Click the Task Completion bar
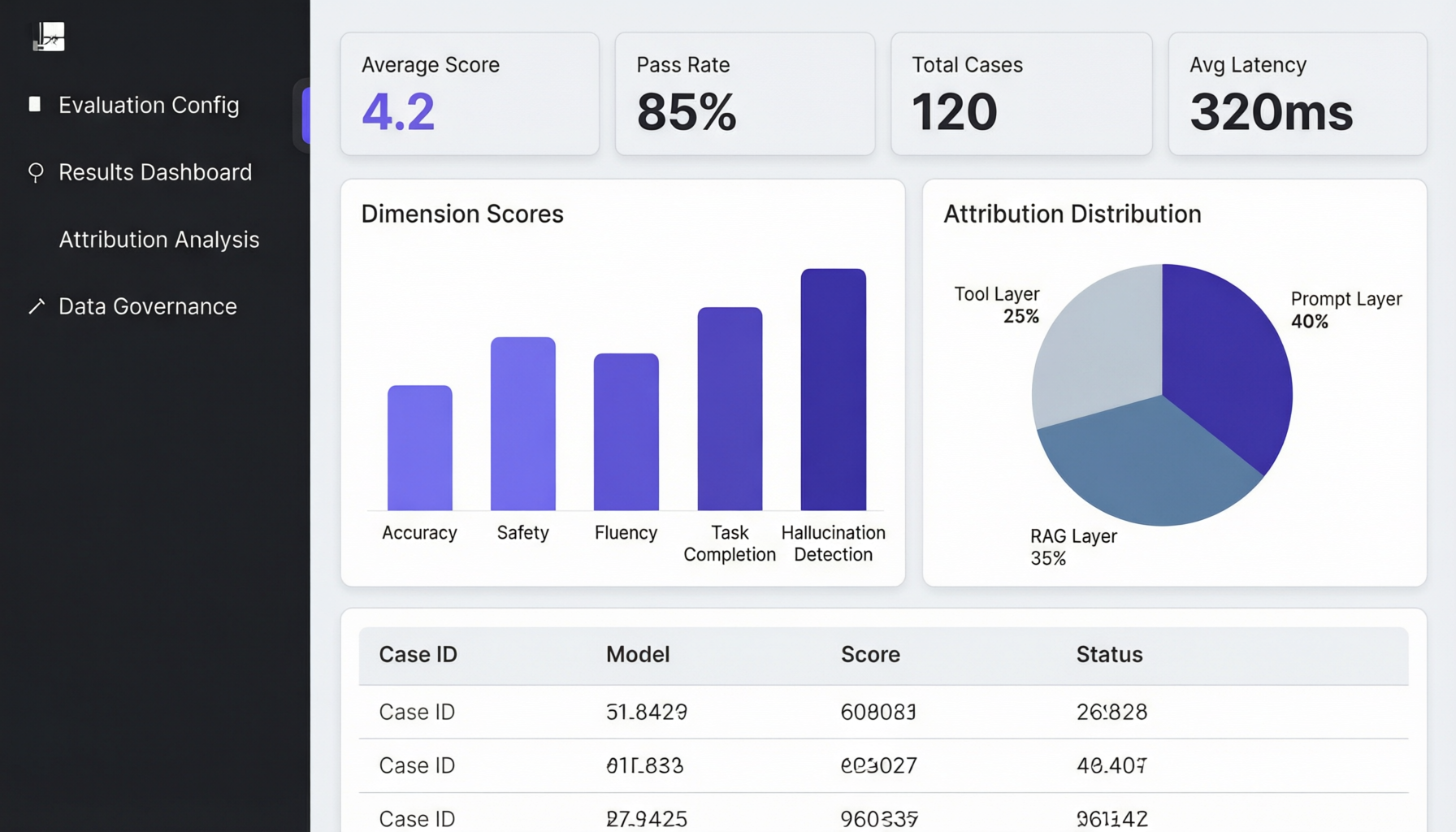The width and height of the screenshot is (1456, 832). (730, 409)
